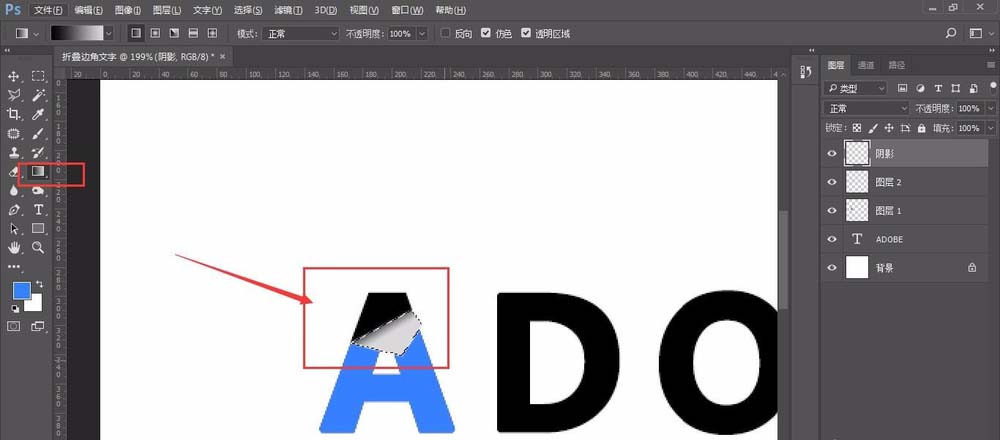
Task: Select the Polygonal Lasso tool
Action: coord(13,95)
